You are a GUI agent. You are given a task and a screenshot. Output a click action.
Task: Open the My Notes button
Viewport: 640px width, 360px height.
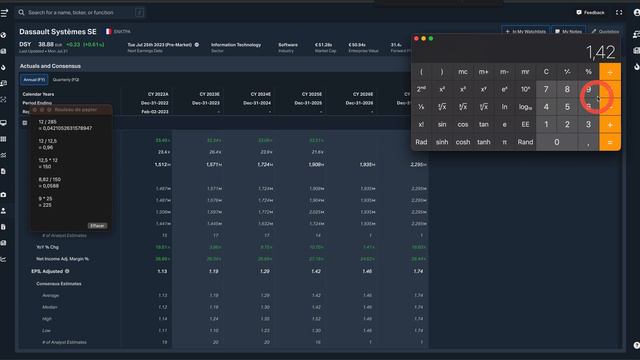(x=569, y=31)
